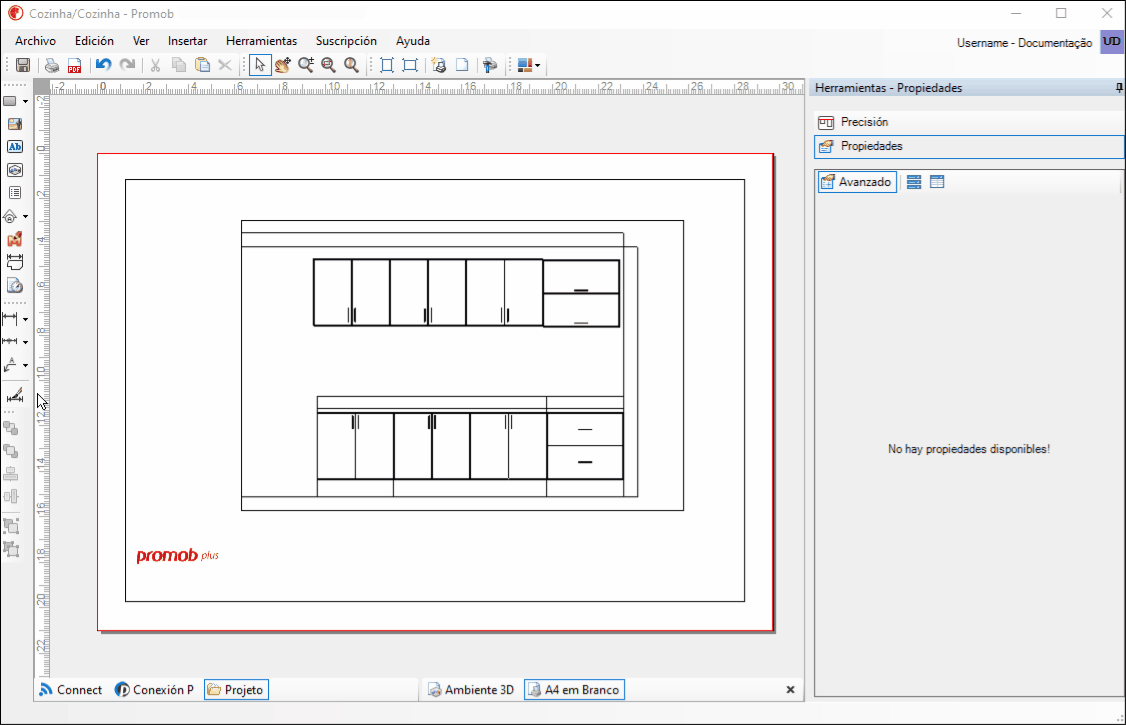Click the printer tool icon before color palette
Image resolution: width=1126 pixels, height=725 pixels.
point(490,65)
